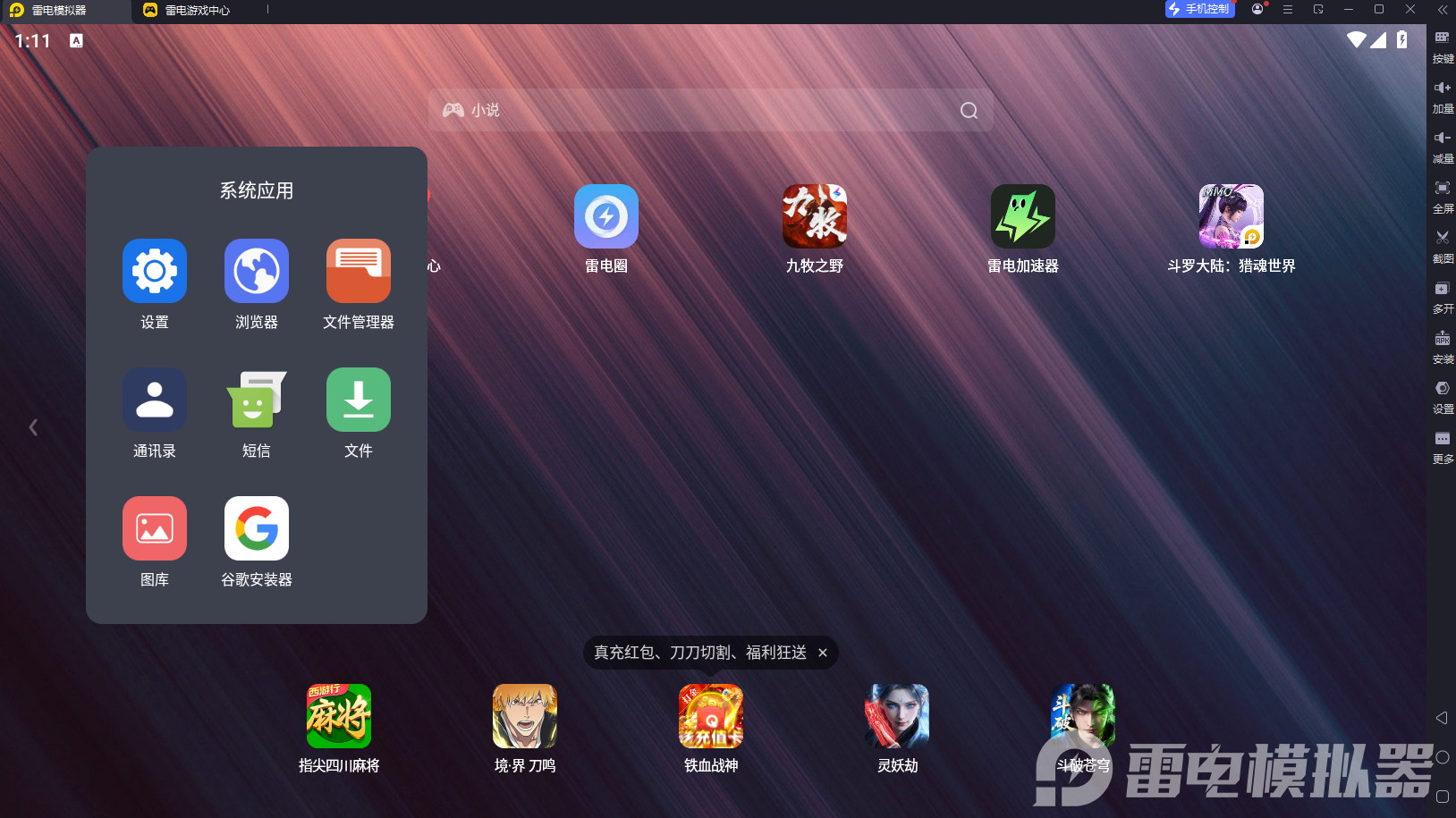
Task: Click the 系统应用 folder title
Action: (x=257, y=190)
